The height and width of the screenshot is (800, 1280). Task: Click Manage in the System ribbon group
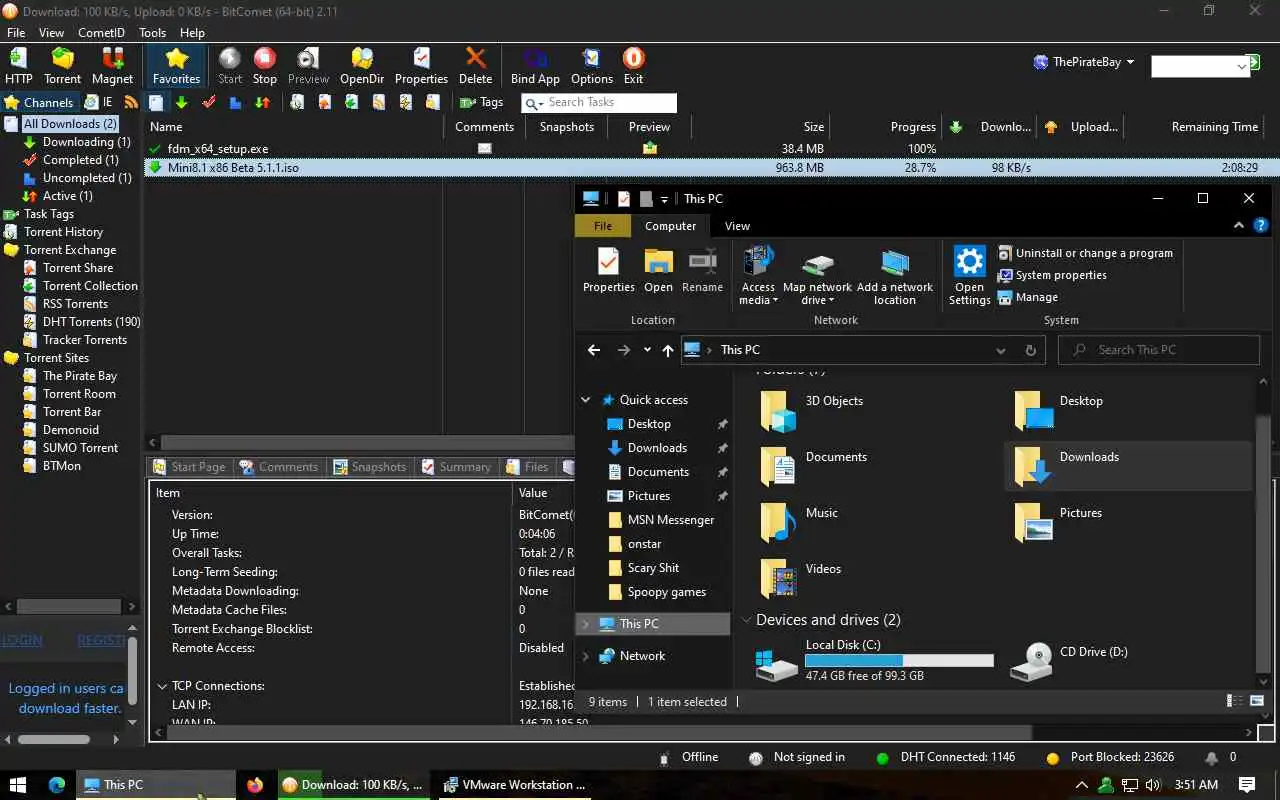pyautogui.click(x=1027, y=297)
